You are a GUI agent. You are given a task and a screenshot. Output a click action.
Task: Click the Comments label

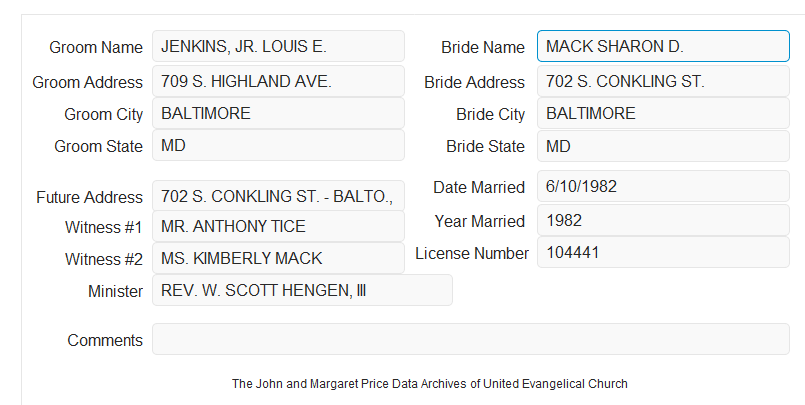click(x=105, y=340)
